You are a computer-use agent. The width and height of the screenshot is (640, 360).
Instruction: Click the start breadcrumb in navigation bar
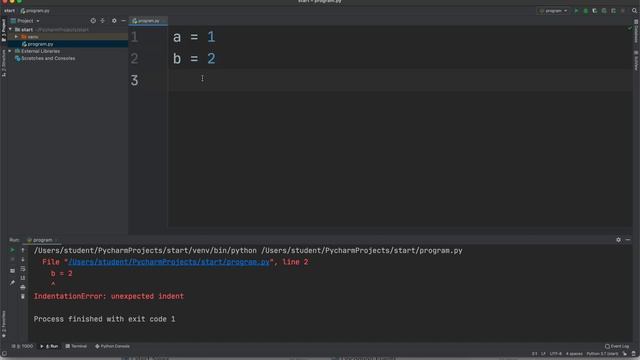tap(9, 11)
